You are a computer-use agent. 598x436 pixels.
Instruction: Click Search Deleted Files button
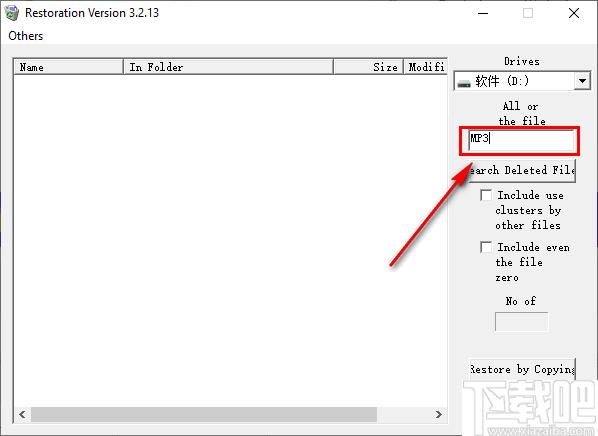point(522,170)
